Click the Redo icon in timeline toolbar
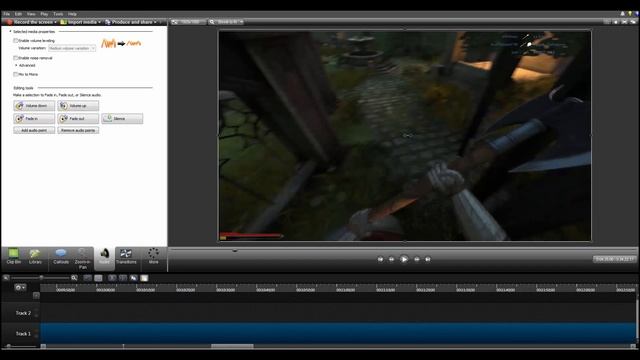The width and height of the screenshot is (640, 360). point(98,278)
